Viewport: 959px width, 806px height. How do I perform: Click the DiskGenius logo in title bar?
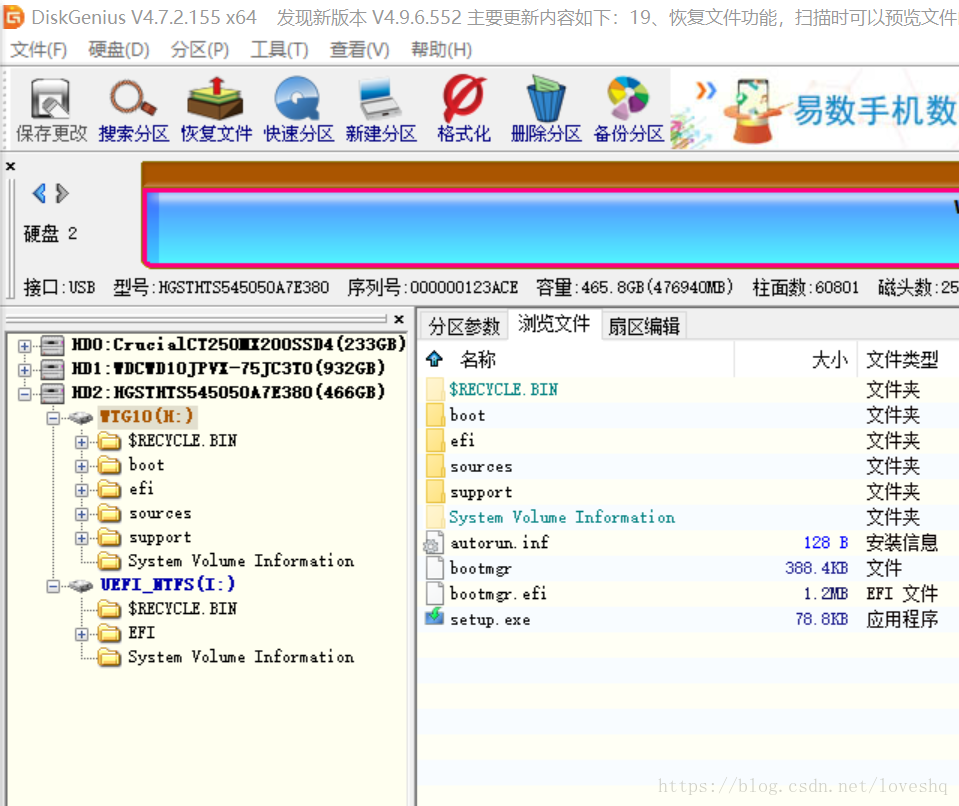[x=14, y=17]
